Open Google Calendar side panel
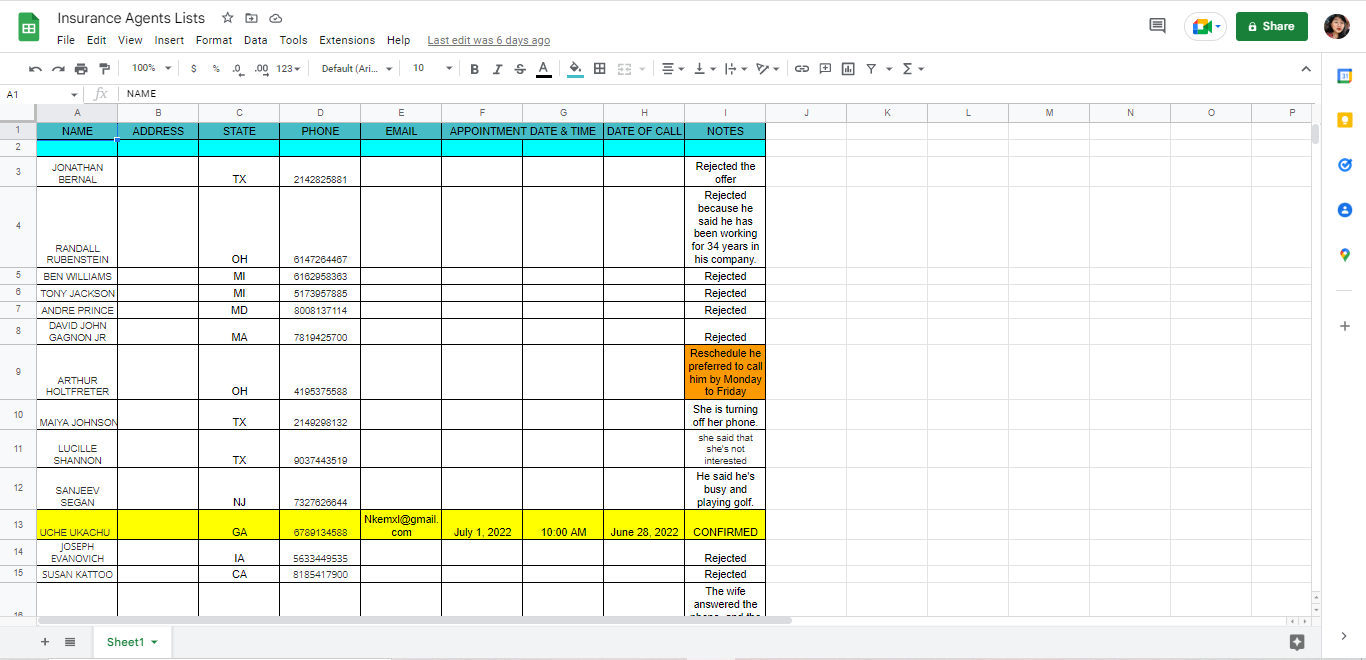1366x660 pixels. point(1345,77)
